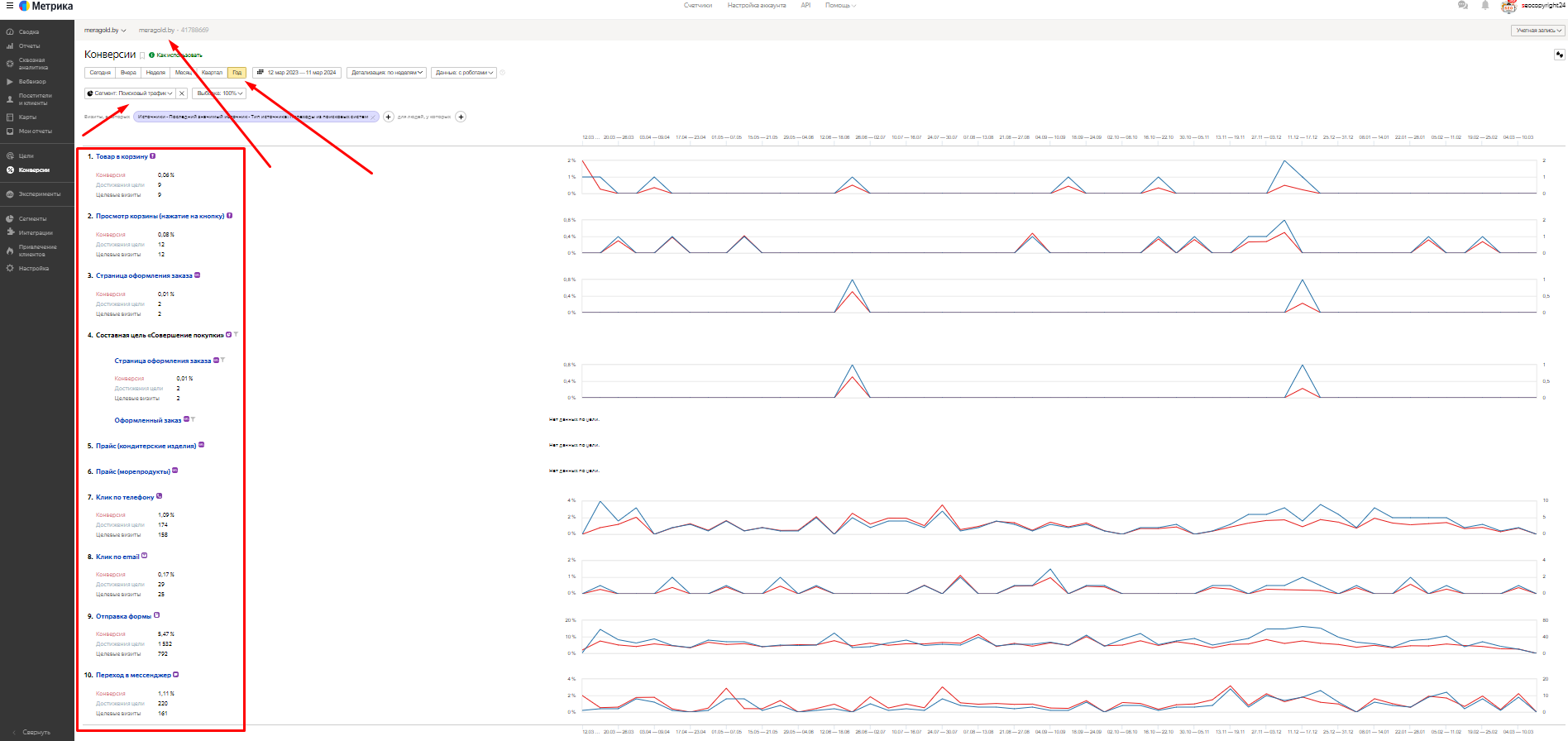1568x741 pixels.
Task: Click the compare toggle icon under Учетная запись
Action: (1559, 55)
